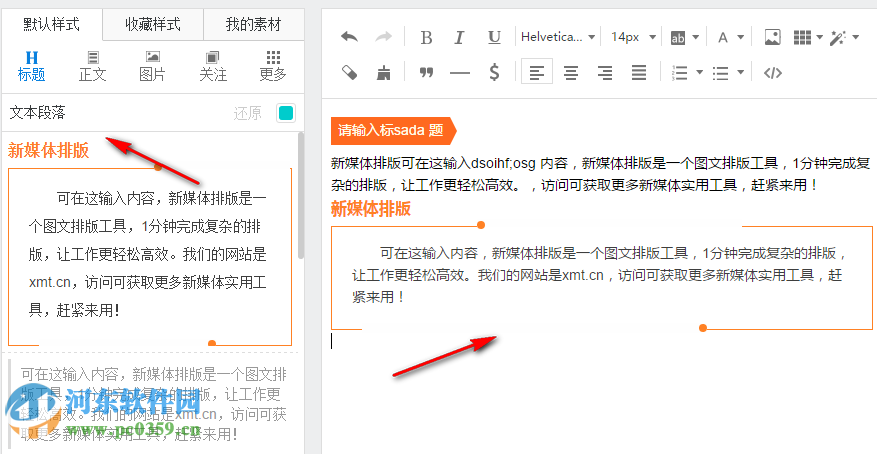The height and width of the screenshot is (454, 877).
Task: Redo the last action
Action: (384, 37)
